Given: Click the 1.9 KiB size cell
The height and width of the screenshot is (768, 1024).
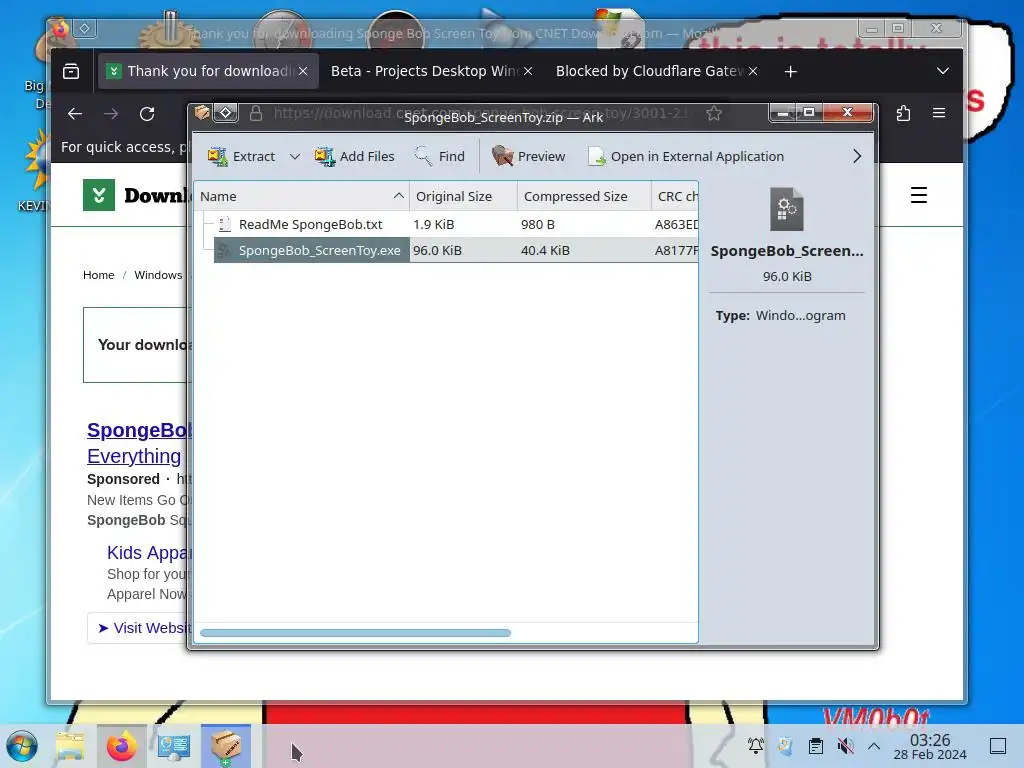Looking at the screenshot, I should pyautogui.click(x=434, y=224).
